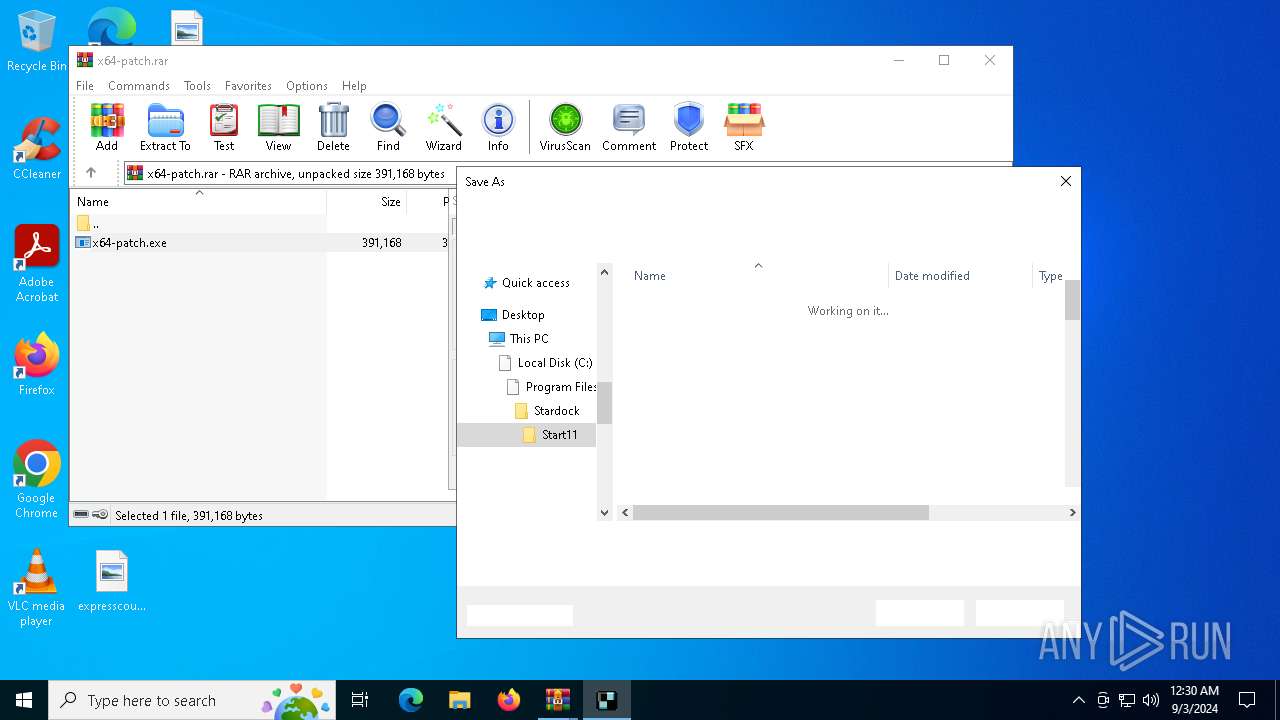Open VLC media player desktop shortcut

click(37, 588)
